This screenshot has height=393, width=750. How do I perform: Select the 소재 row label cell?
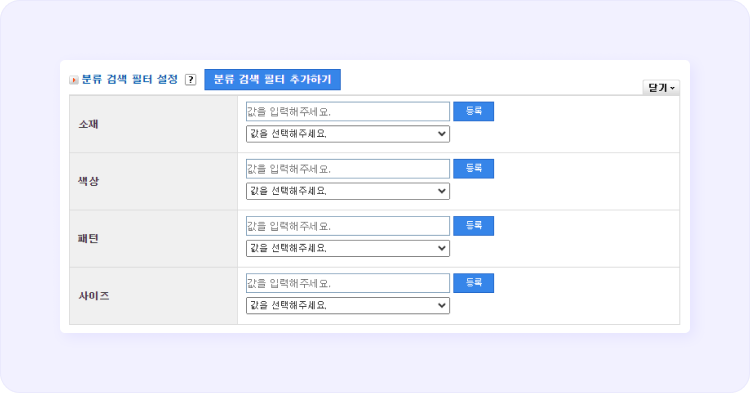[154, 124]
